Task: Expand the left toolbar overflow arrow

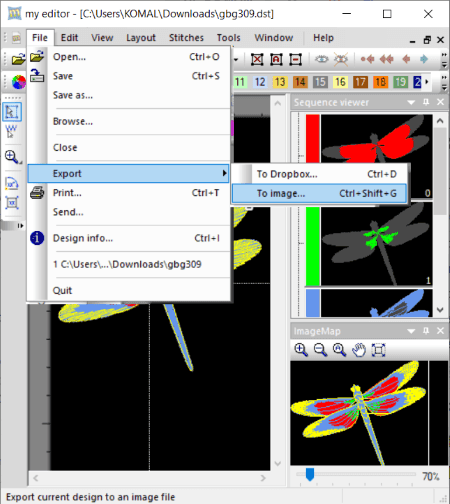Action: pos(20,226)
